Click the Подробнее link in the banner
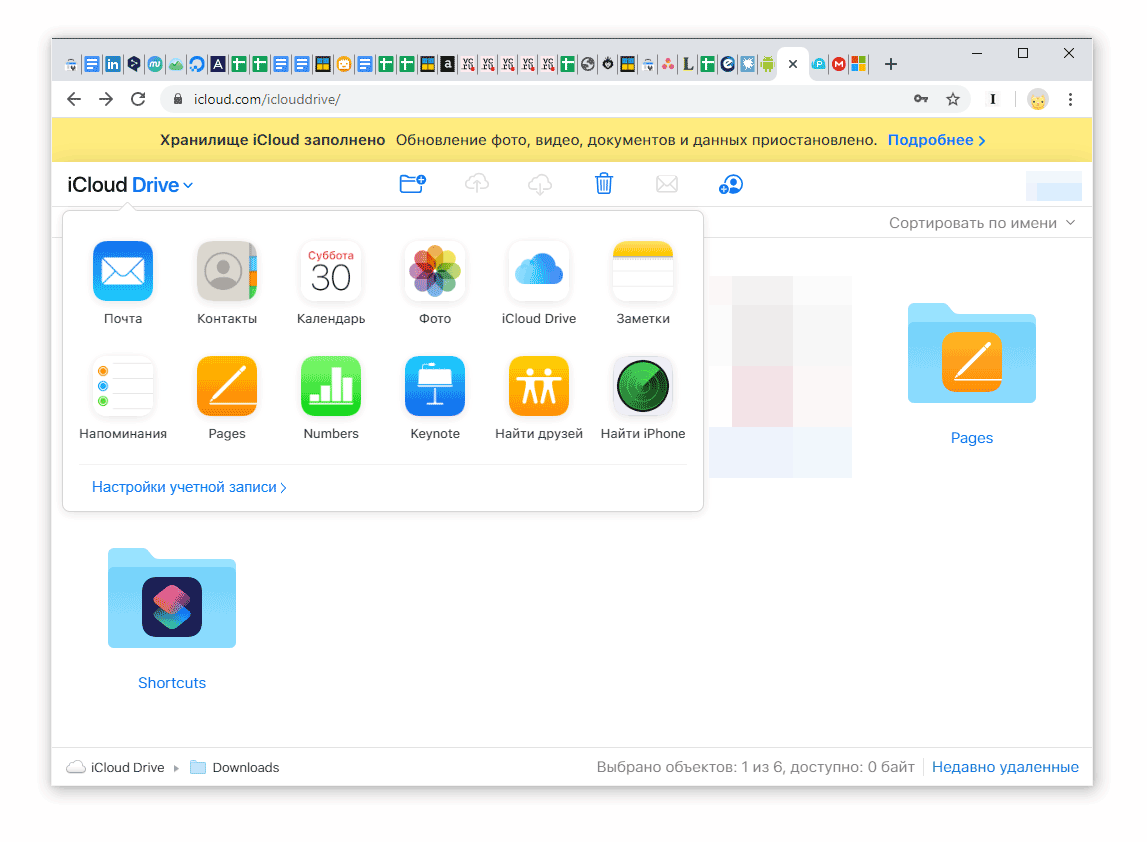Viewport: 1147px width, 842px height. (936, 140)
